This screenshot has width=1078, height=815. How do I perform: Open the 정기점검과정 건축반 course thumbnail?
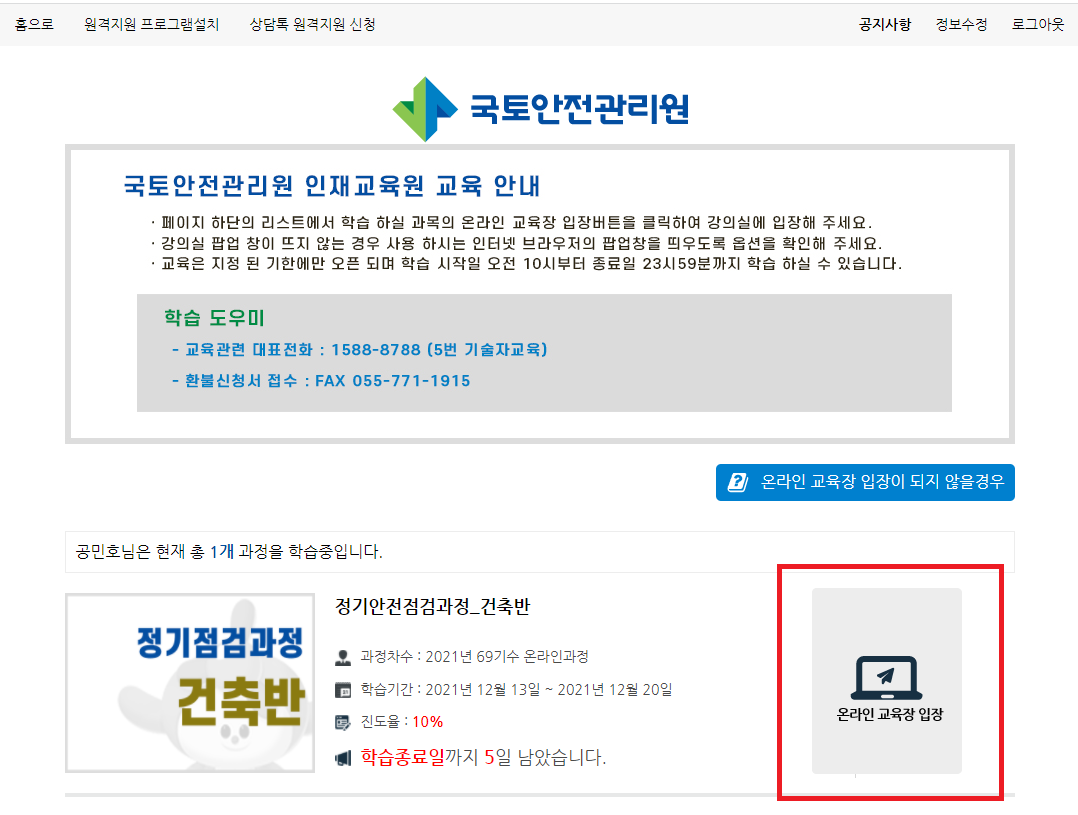coord(190,683)
